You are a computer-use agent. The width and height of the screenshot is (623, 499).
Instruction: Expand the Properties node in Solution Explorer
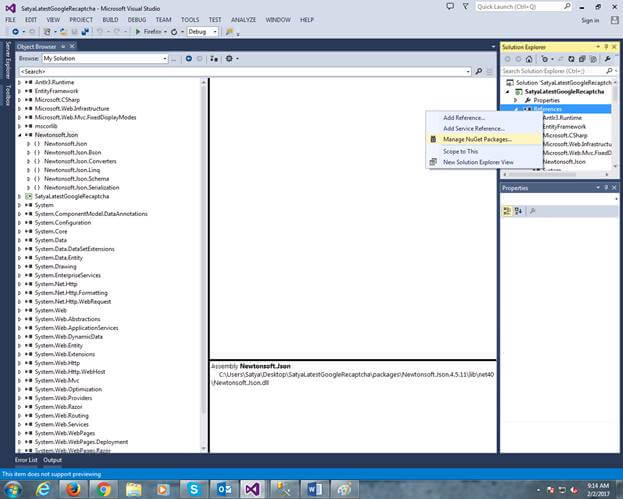[x=516, y=101]
